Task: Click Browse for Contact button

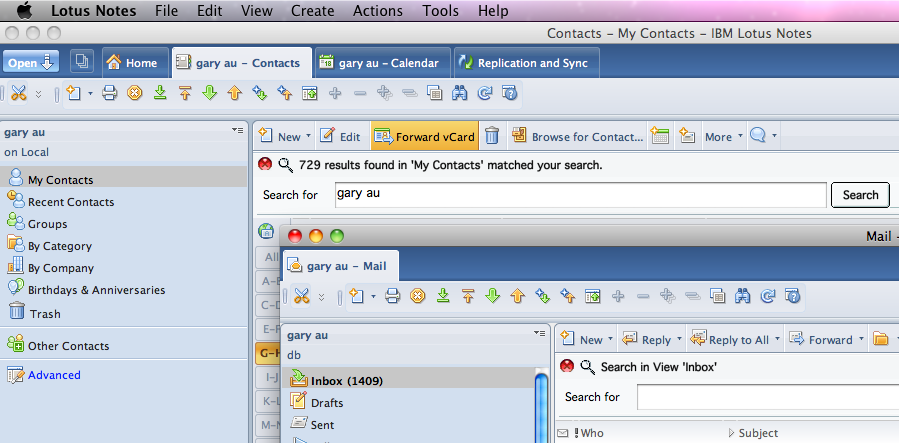Action: 577,136
